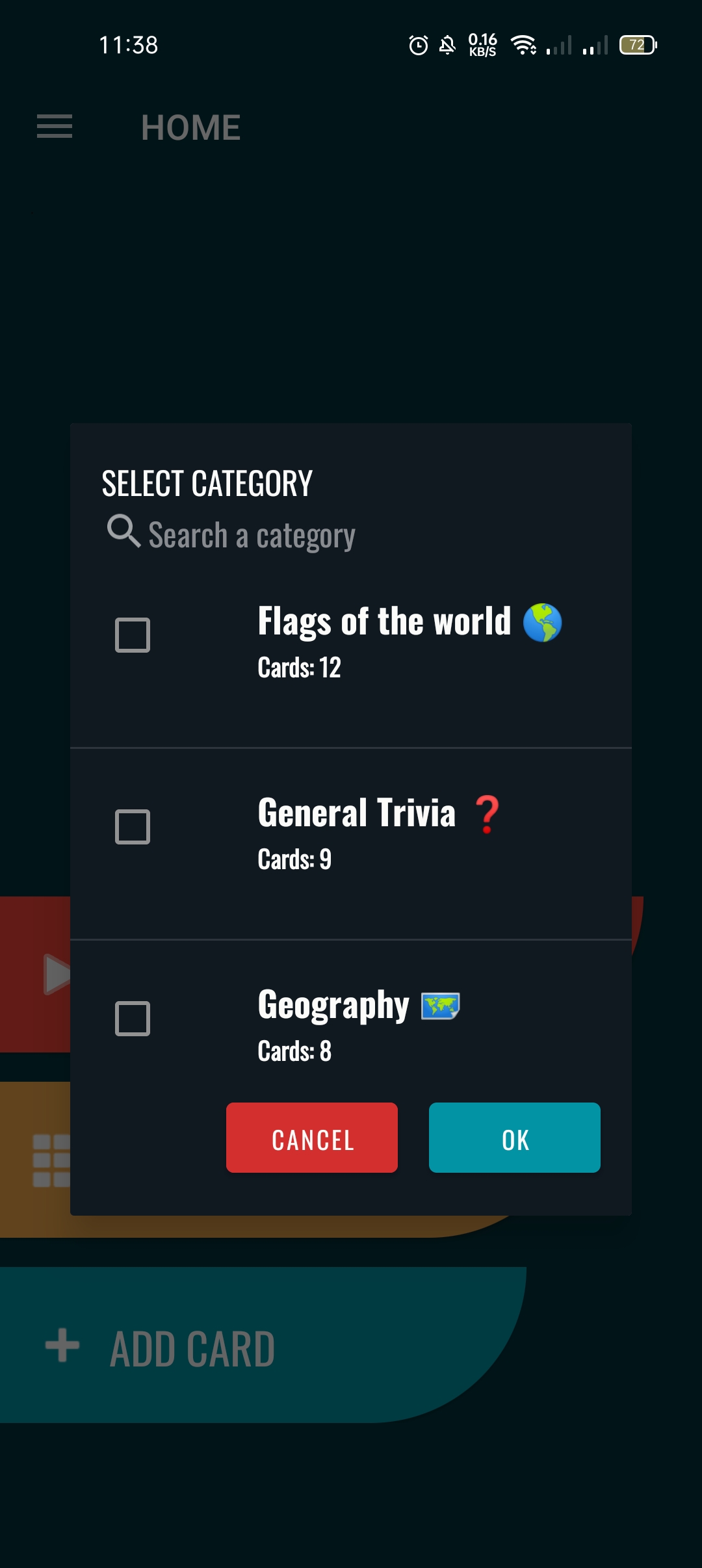Click the search magnifier icon
This screenshot has height=1568, width=702.
(x=123, y=531)
